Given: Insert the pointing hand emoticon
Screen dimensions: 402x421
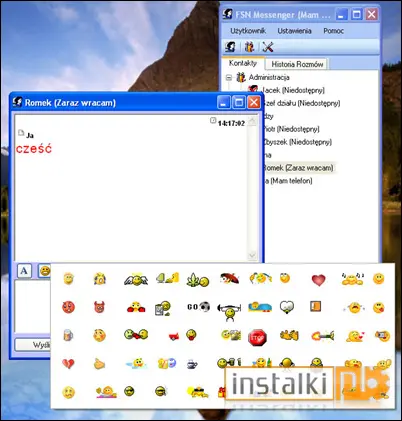Looking at the screenshot, I should coord(99,364).
